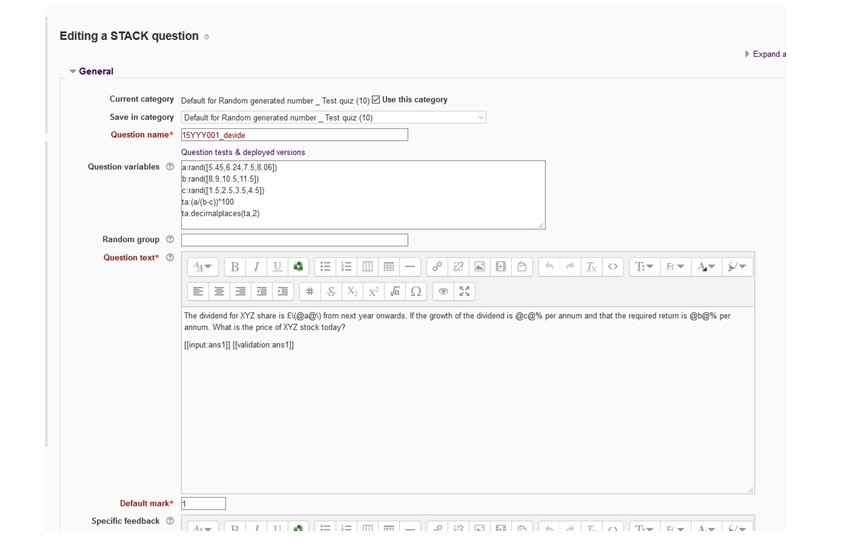Click HTML source code icon in Question text toolbar
This screenshot has width=847, height=545.
[613, 267]
